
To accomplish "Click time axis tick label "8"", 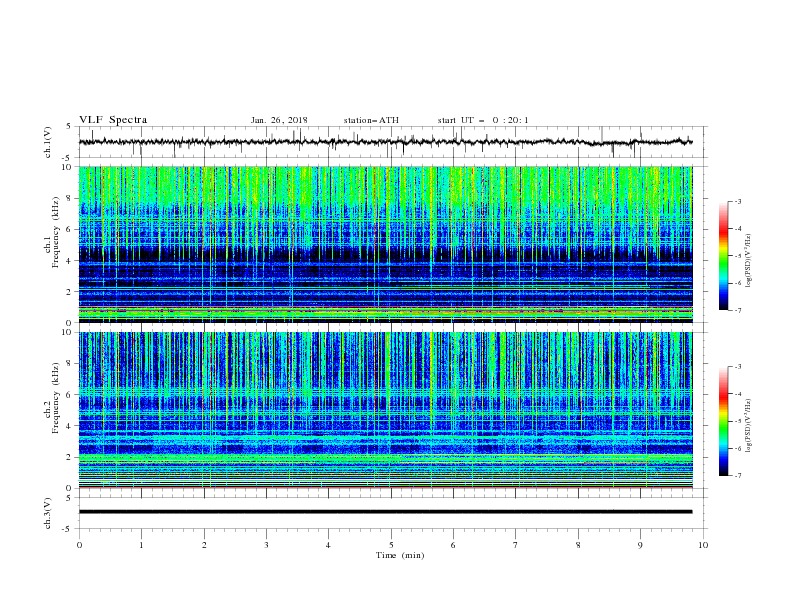I will [578, 545].
